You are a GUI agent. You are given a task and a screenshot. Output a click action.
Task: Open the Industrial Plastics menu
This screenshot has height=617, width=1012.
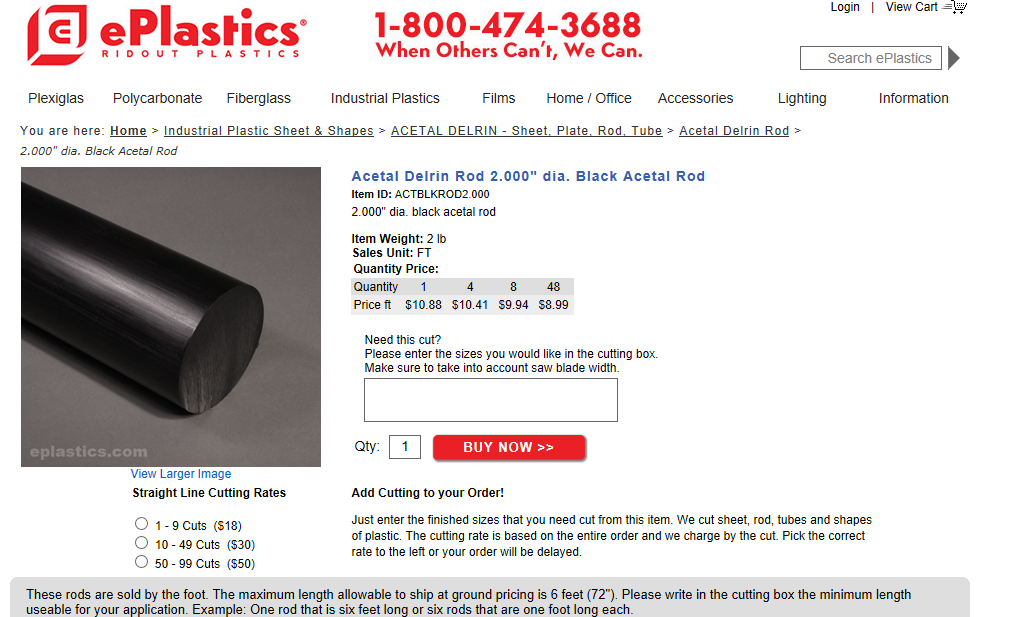[385, 98]
